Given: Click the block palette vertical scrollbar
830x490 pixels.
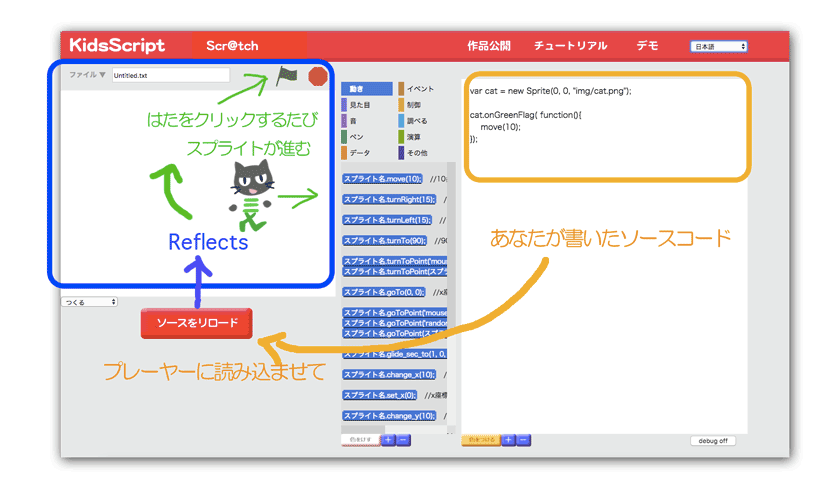Looking at the screenshot, I should pyautogui.click(x=451, y=296).
